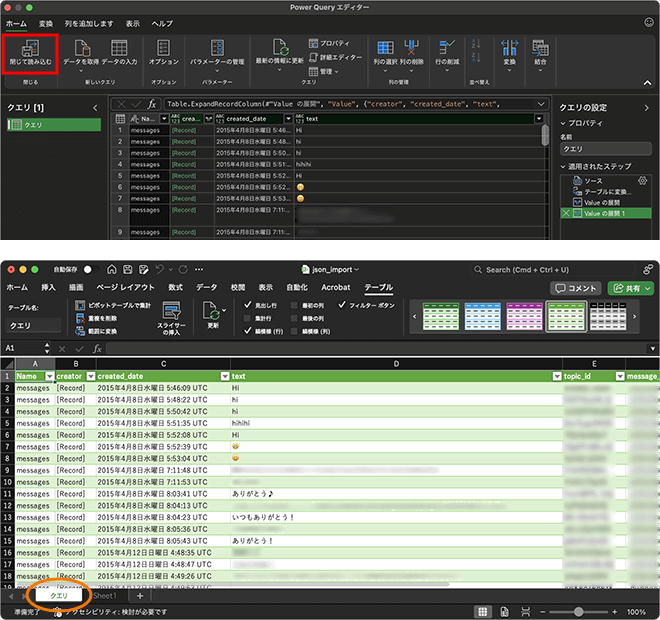660x620 pixels.
Task: Select the blue table style swatch
Action: pos(482,317)
